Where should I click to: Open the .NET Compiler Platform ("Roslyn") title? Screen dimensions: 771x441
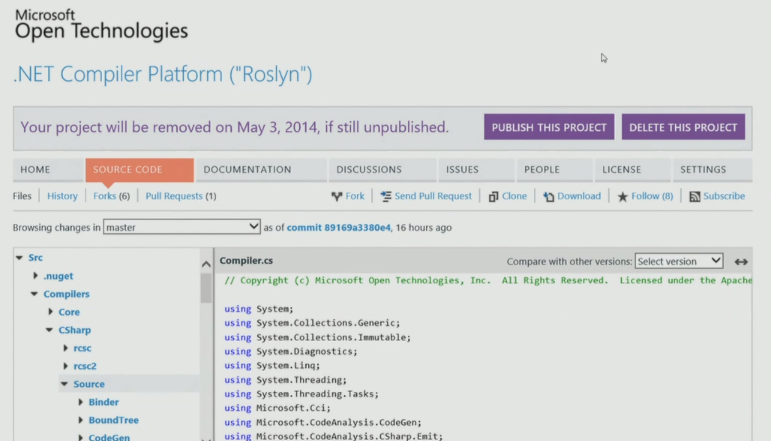163,74
